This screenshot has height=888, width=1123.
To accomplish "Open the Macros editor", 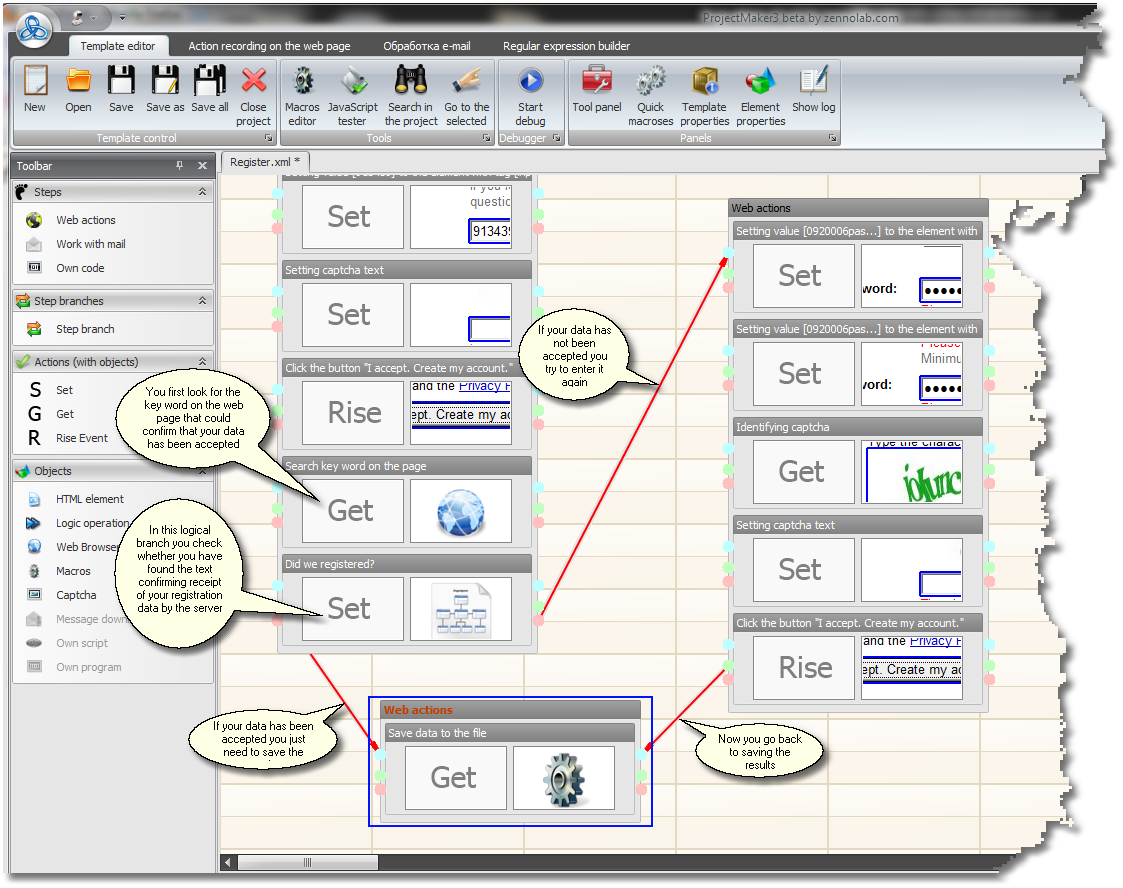I will 302,89.
